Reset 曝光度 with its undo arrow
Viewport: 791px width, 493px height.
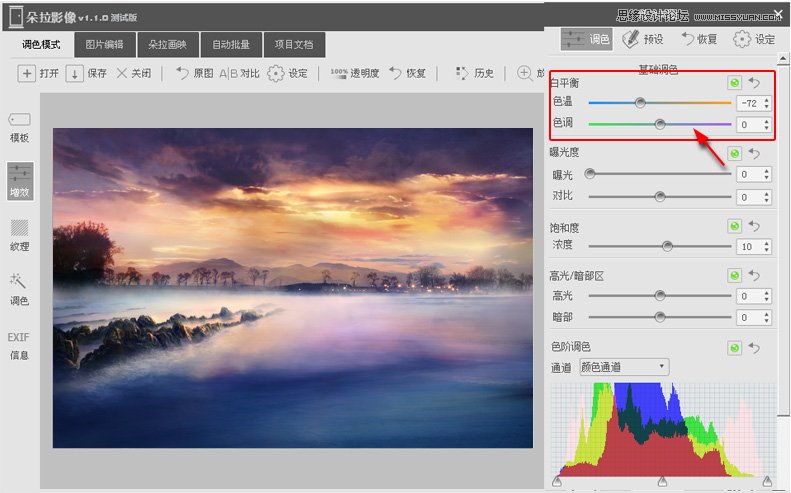[x=754, y=153]
